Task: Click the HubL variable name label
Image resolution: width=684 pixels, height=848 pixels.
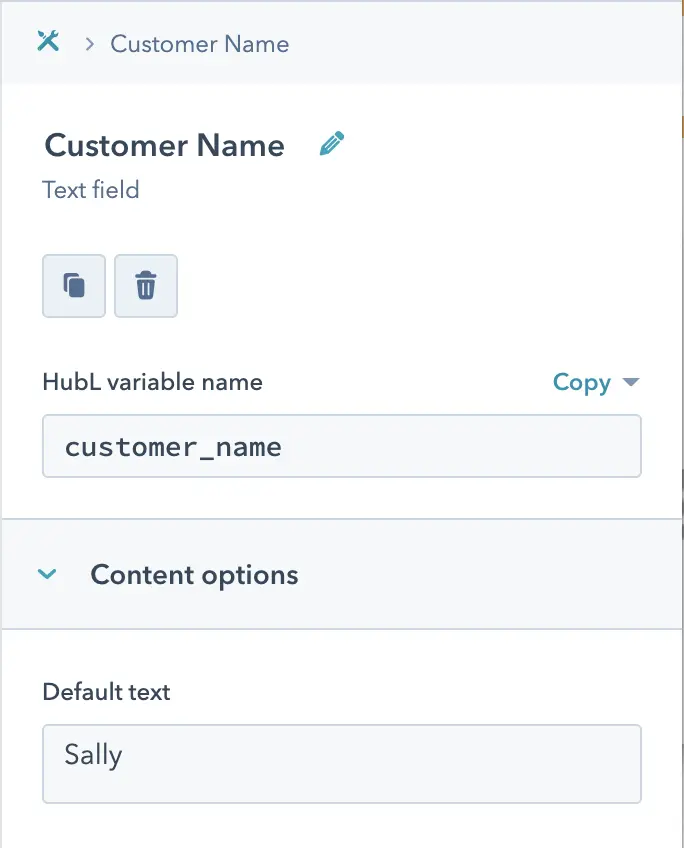Action: (x=152, y=382)
